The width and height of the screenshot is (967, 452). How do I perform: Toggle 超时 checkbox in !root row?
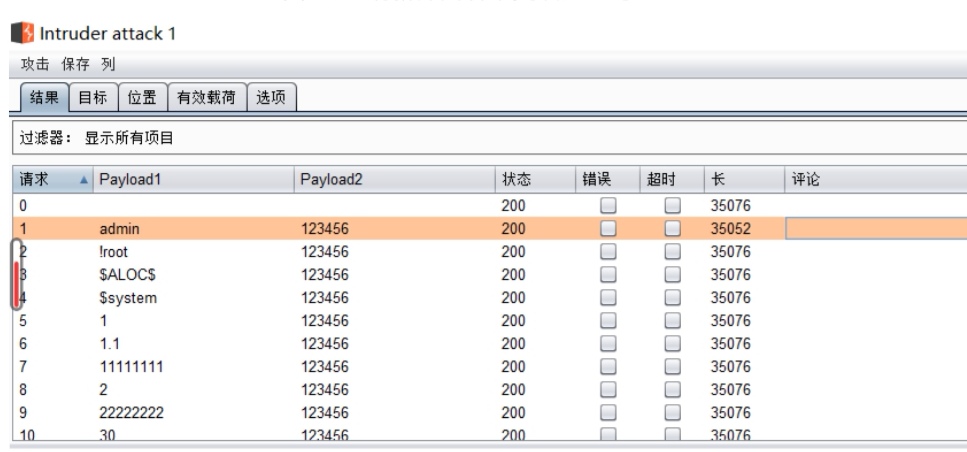[x=672, y=252]
